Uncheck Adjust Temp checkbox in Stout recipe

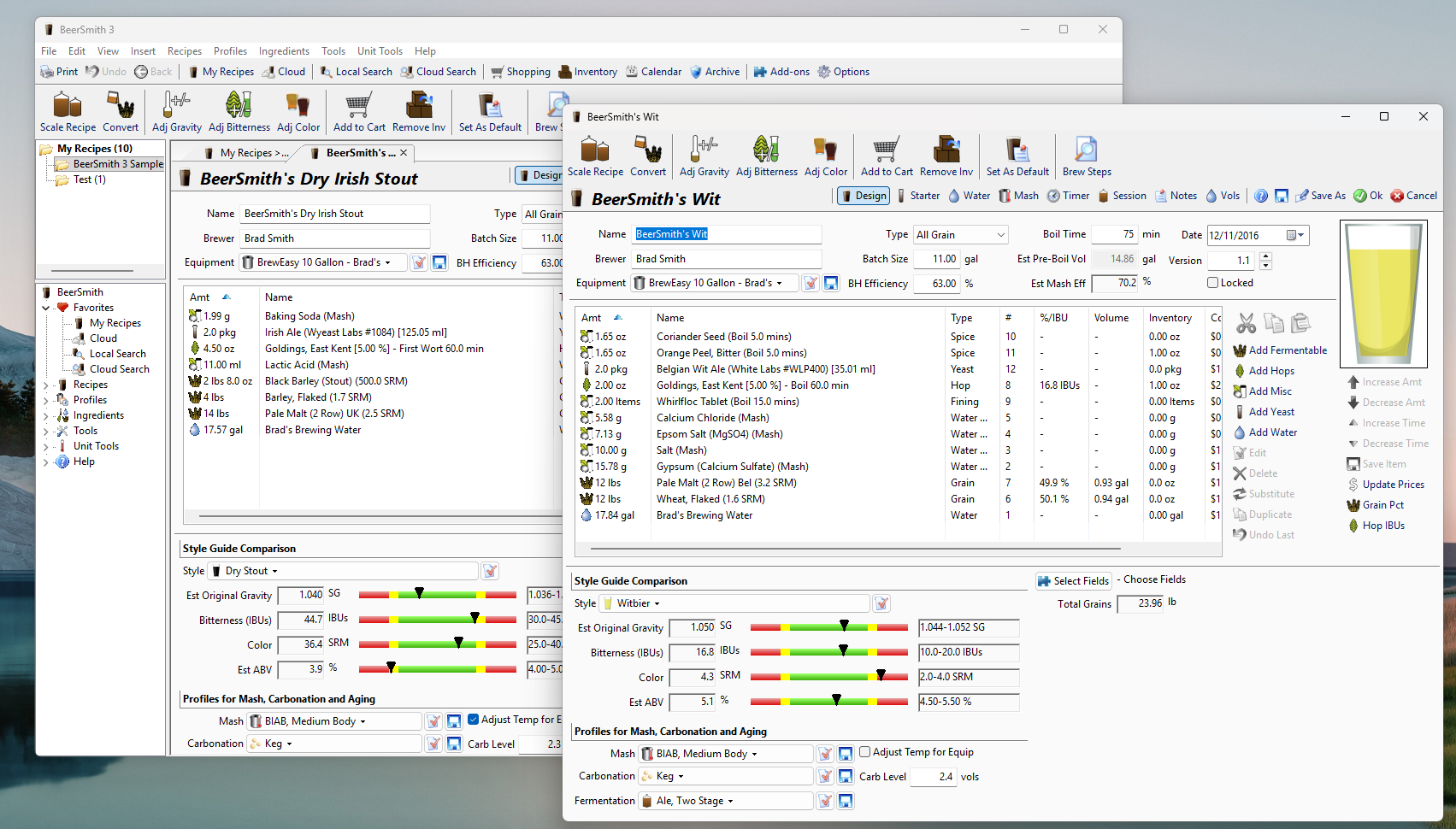point(473,720)
